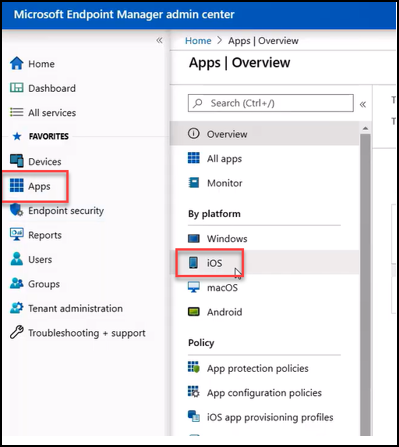Click the Devices icon in favorites
The image size is (399, 447).
pos(17,161)
